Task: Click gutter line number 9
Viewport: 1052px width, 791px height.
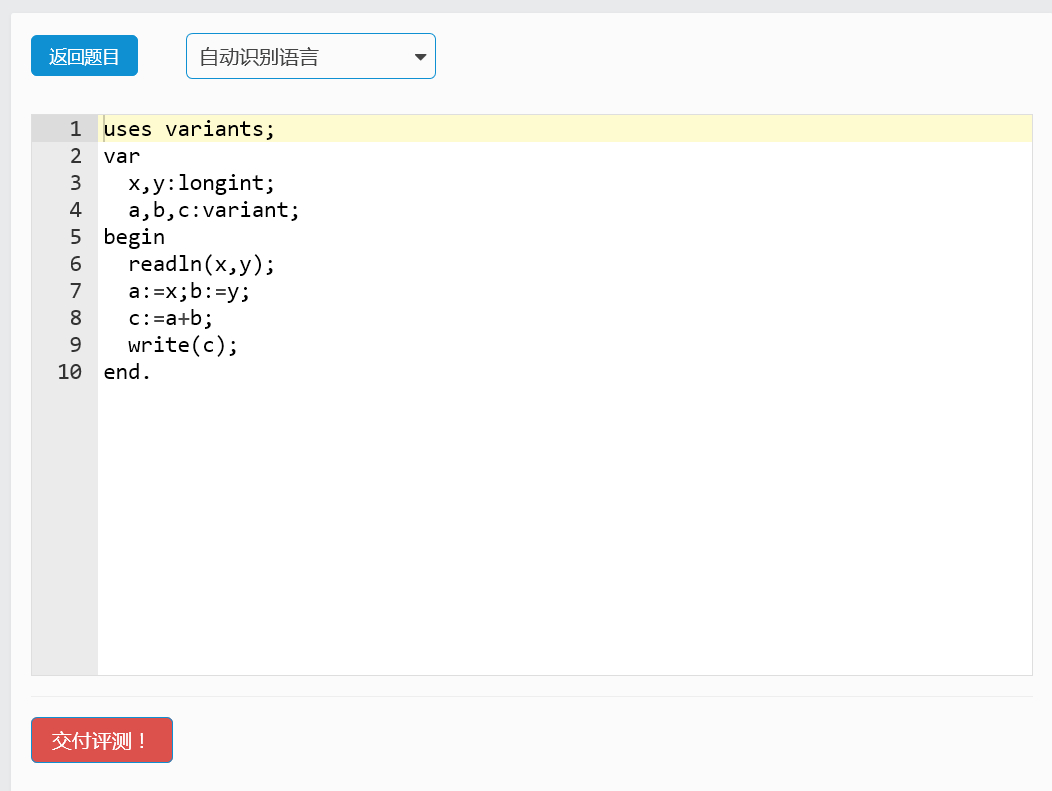Action: (75, 345)
